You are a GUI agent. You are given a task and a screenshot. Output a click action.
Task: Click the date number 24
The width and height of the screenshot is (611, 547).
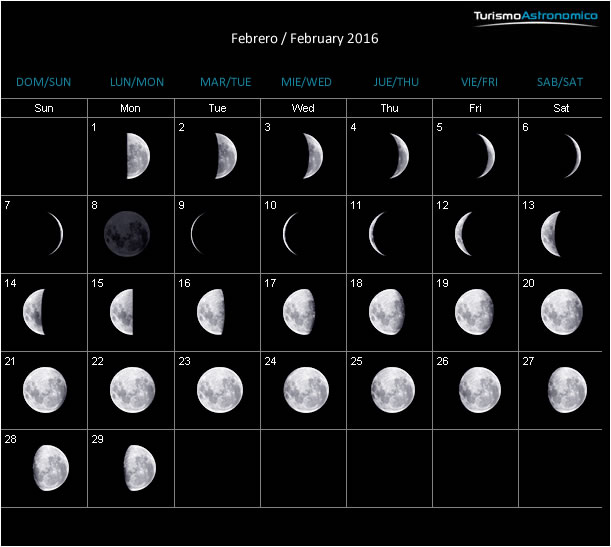tap(270, 361)
